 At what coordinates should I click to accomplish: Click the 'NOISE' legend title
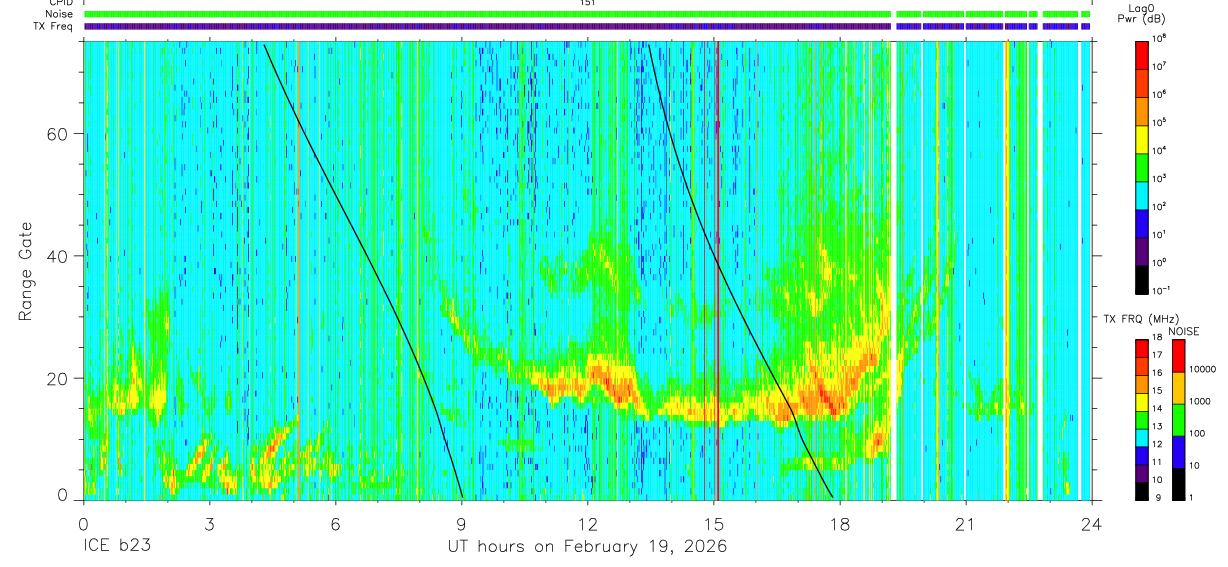(1184, 331)
